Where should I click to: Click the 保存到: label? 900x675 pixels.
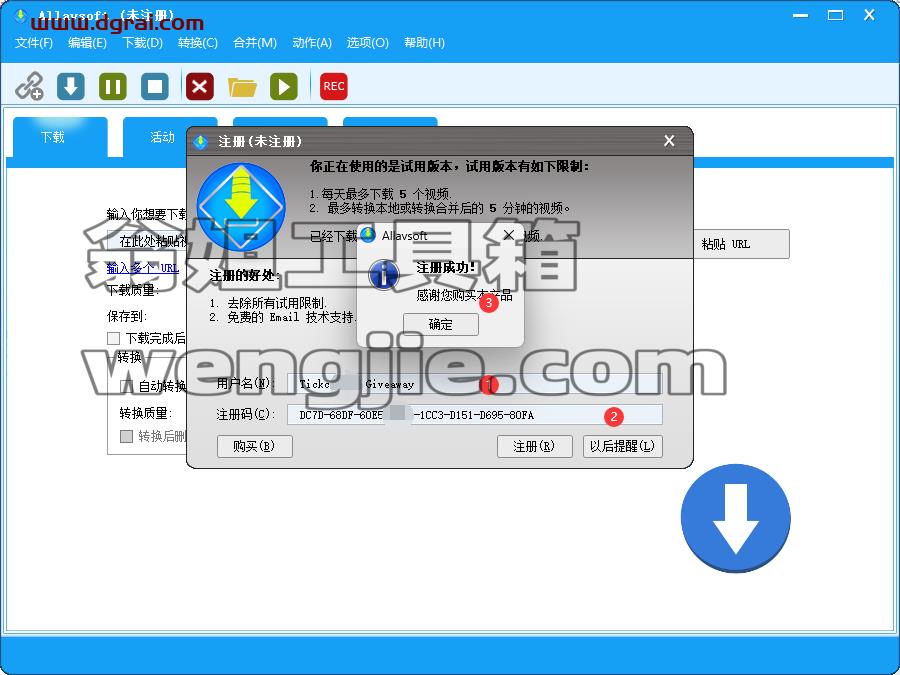click(127, 316)
